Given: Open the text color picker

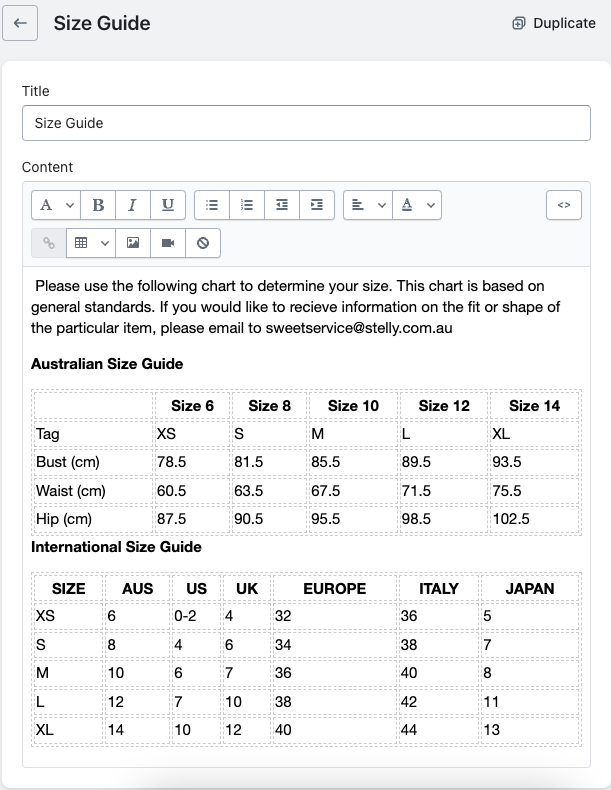Looking at the screenshot, I should pyautogui.click(x=417, y=205).
